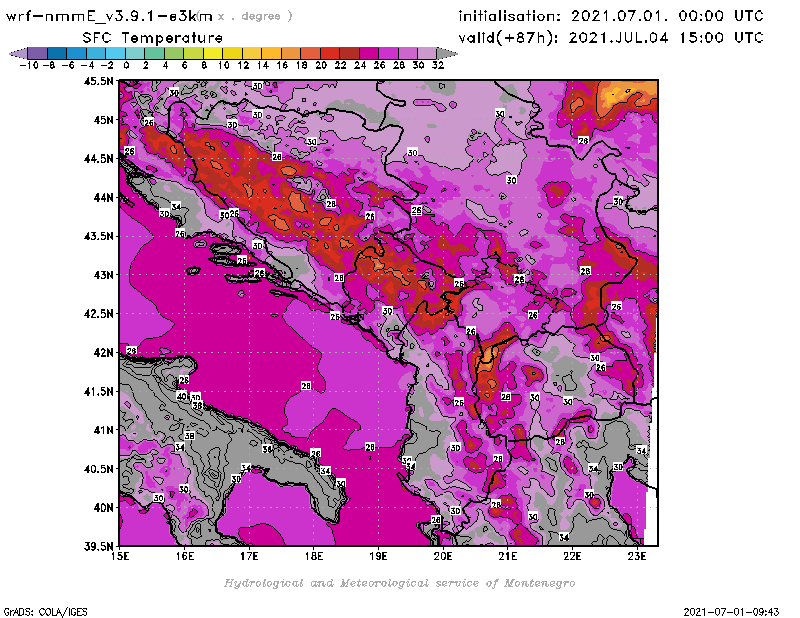Select the '19E' longitude label

point(378,556)
